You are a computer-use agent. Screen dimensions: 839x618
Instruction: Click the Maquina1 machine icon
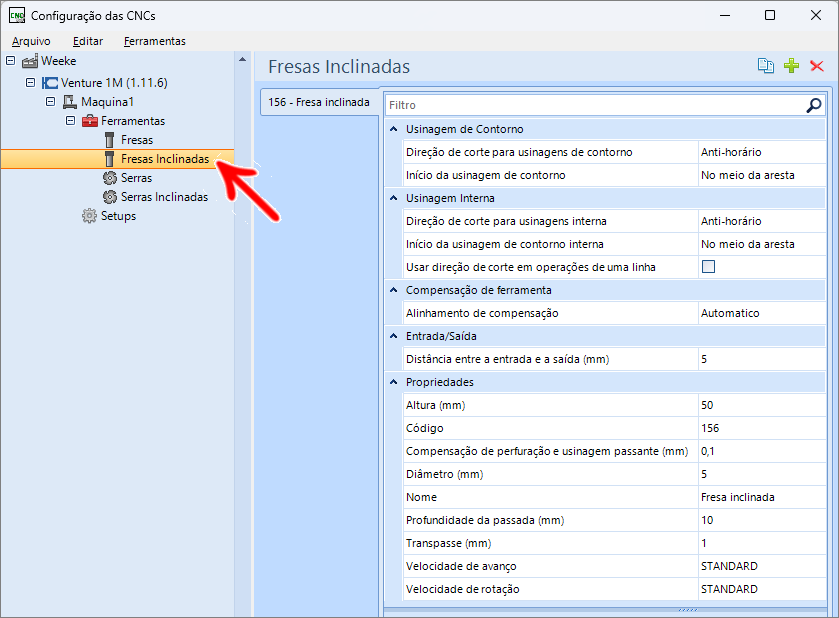tap(70, 102)
